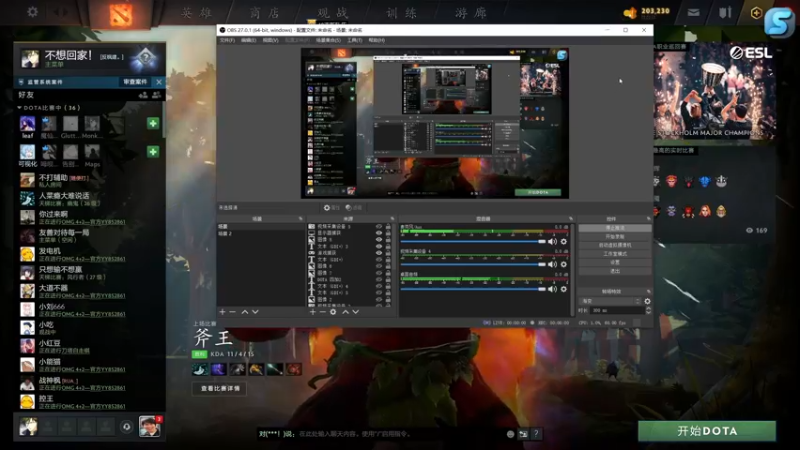Click the Dota 2 logo home button
This screenshot has height=450, width=800.
[x=121, y=14]
